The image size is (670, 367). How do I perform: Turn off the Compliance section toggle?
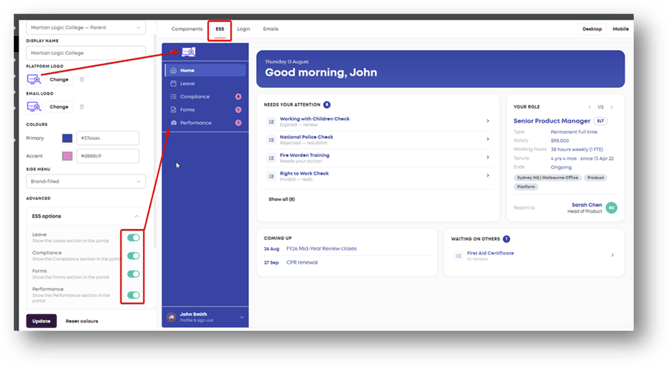point(133,256)
